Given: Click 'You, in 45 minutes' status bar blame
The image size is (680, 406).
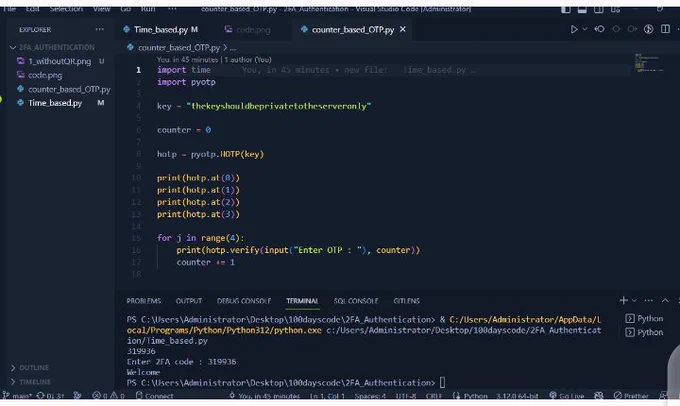Looking at the screenshot, I should point(265,396).
